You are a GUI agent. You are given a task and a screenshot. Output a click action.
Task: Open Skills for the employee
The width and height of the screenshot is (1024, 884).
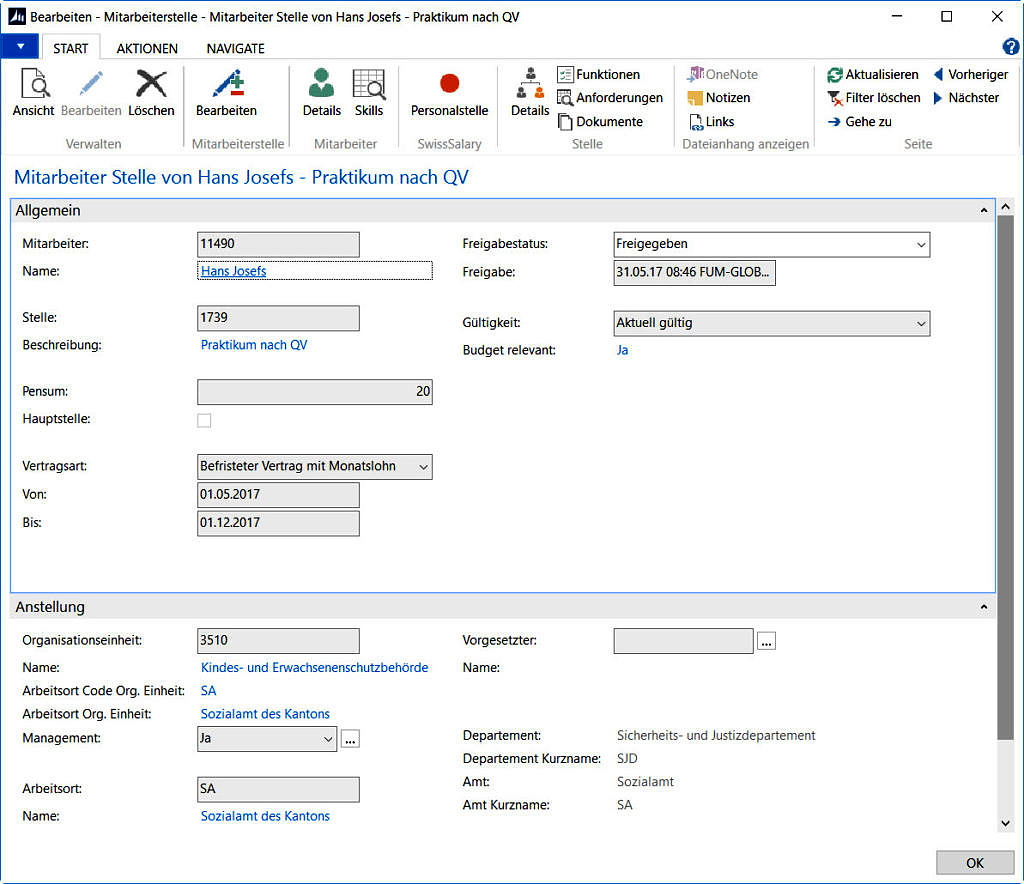pyautogui.click(x=368, y=93)
